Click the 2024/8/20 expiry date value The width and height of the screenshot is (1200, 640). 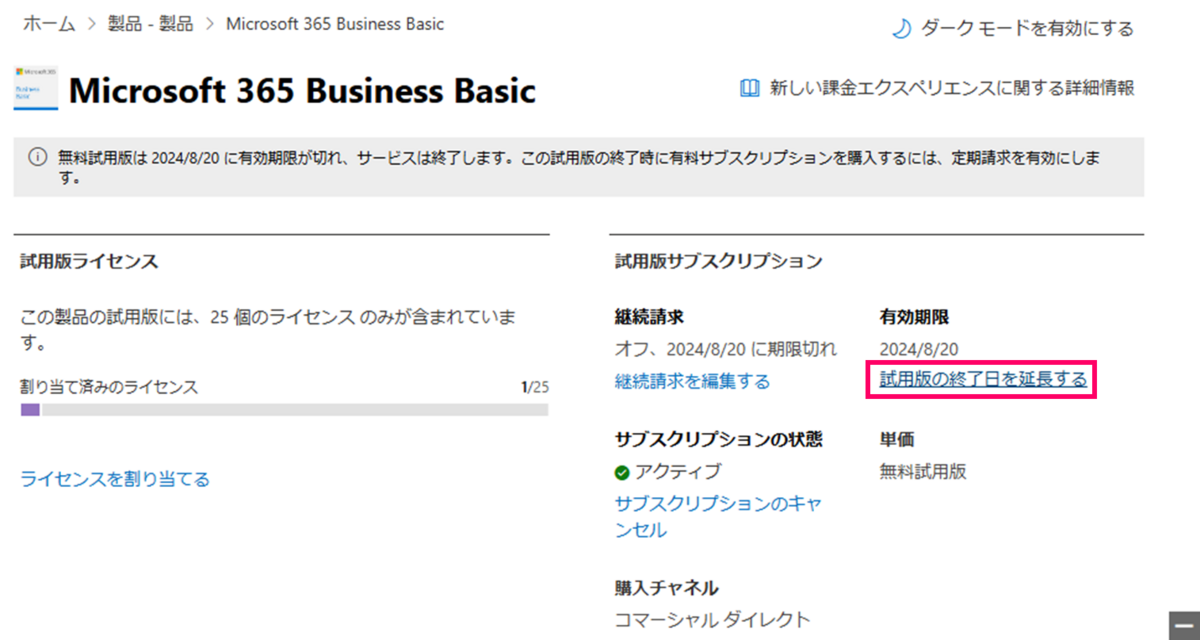[919, 349]
